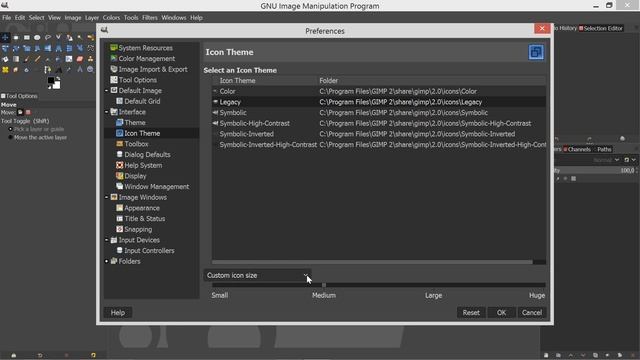
Task: Choose 'Move the active layer' radio
Action: 11,138
